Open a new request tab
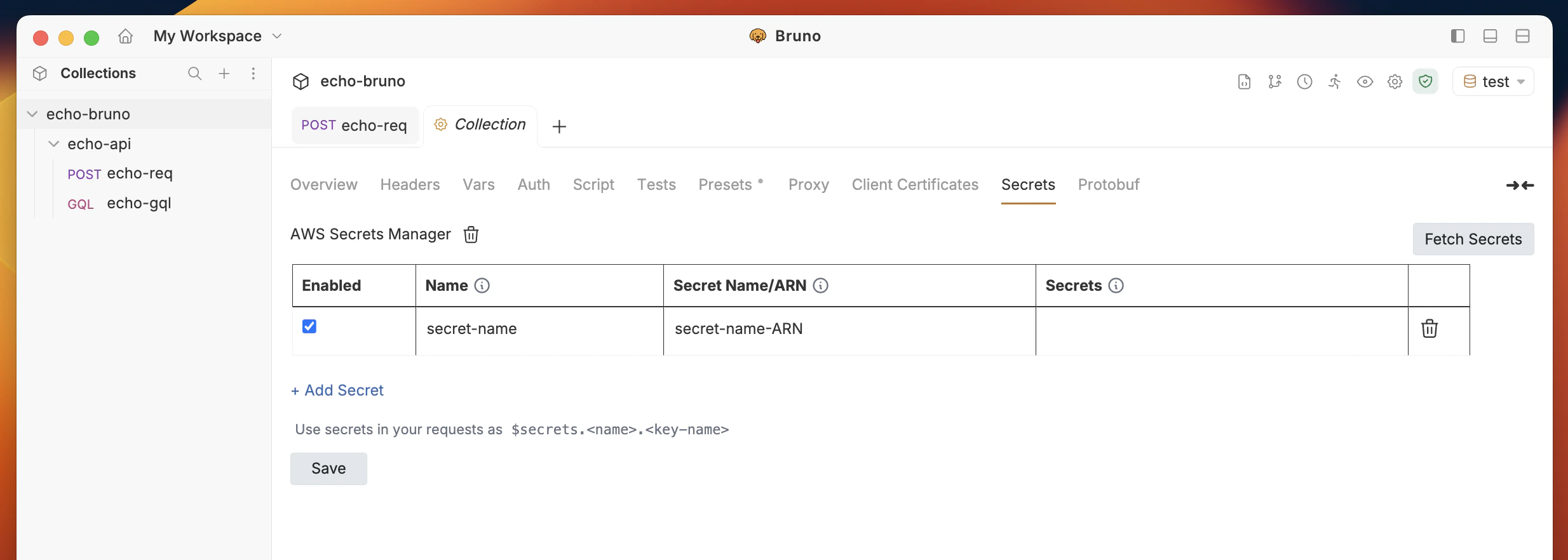 click(559, 126)
